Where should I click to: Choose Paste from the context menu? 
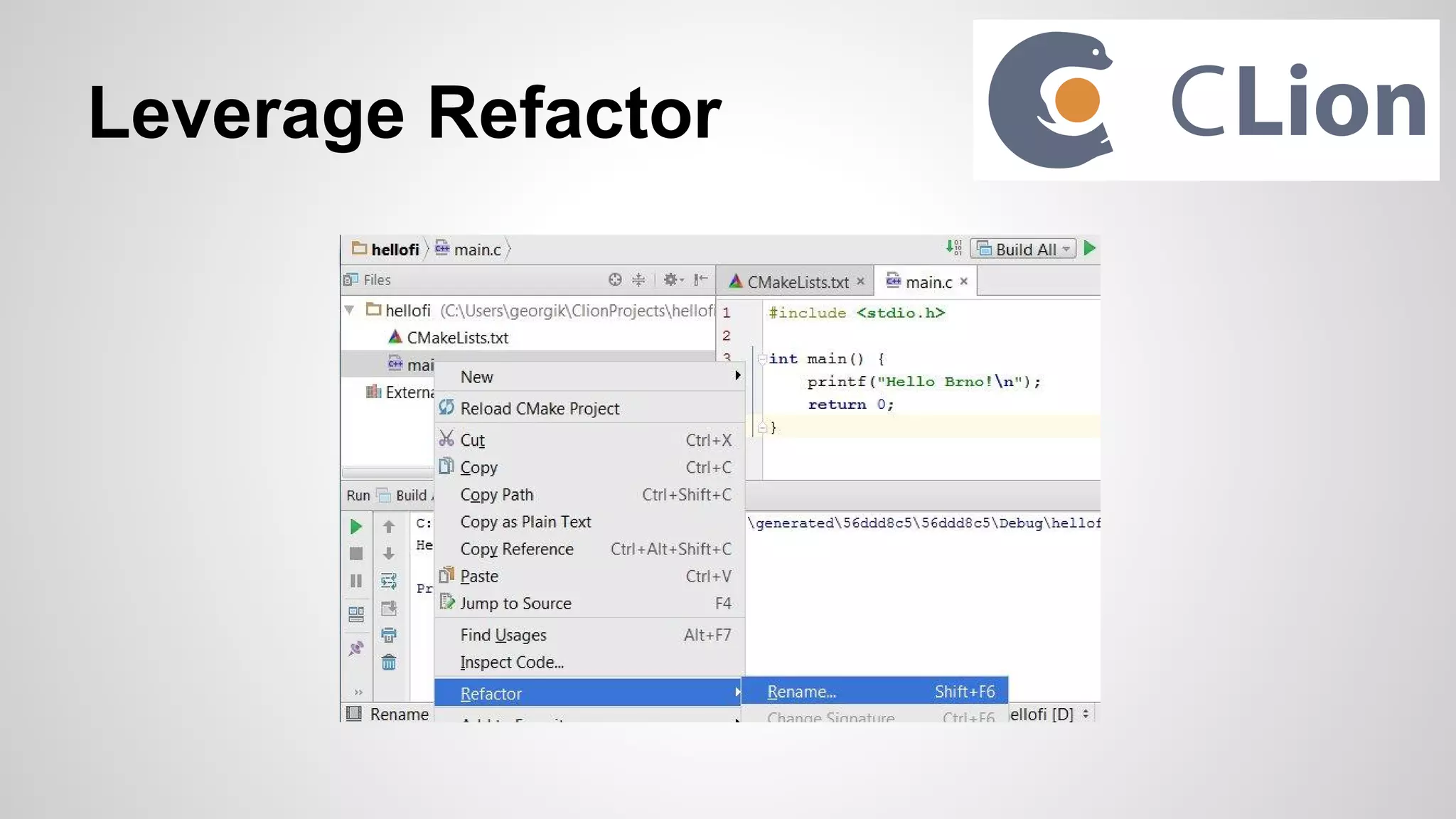pyautogui.click(x=589, y=576)
